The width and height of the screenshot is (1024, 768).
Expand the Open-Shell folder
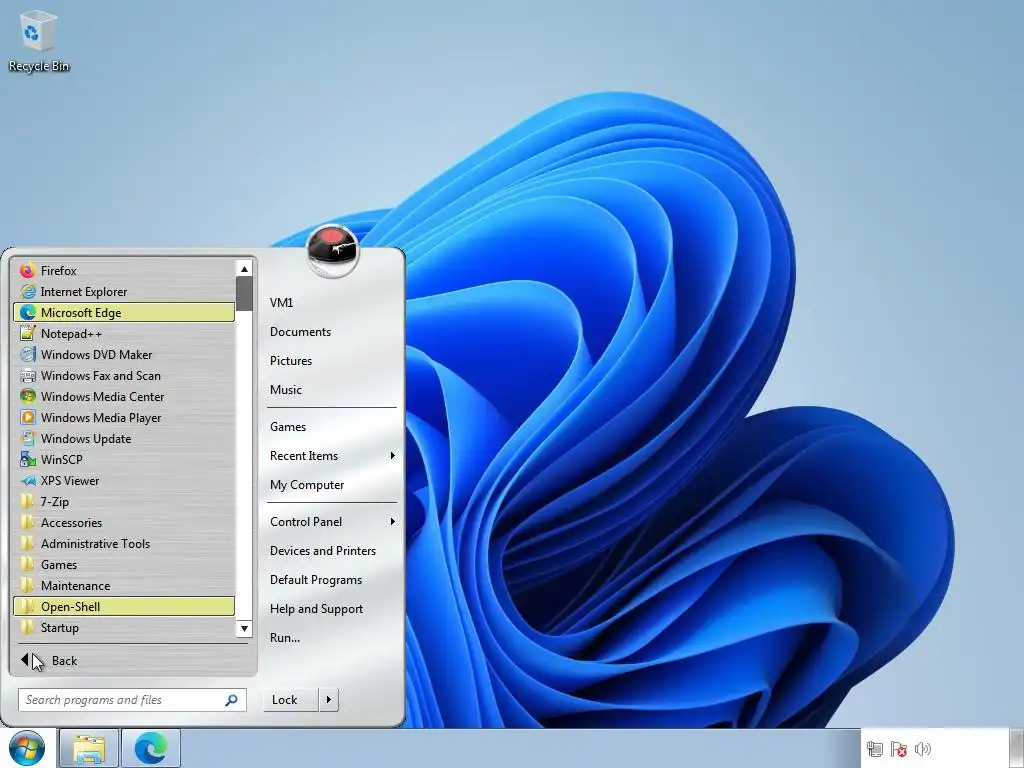click(x=124, y=607)
